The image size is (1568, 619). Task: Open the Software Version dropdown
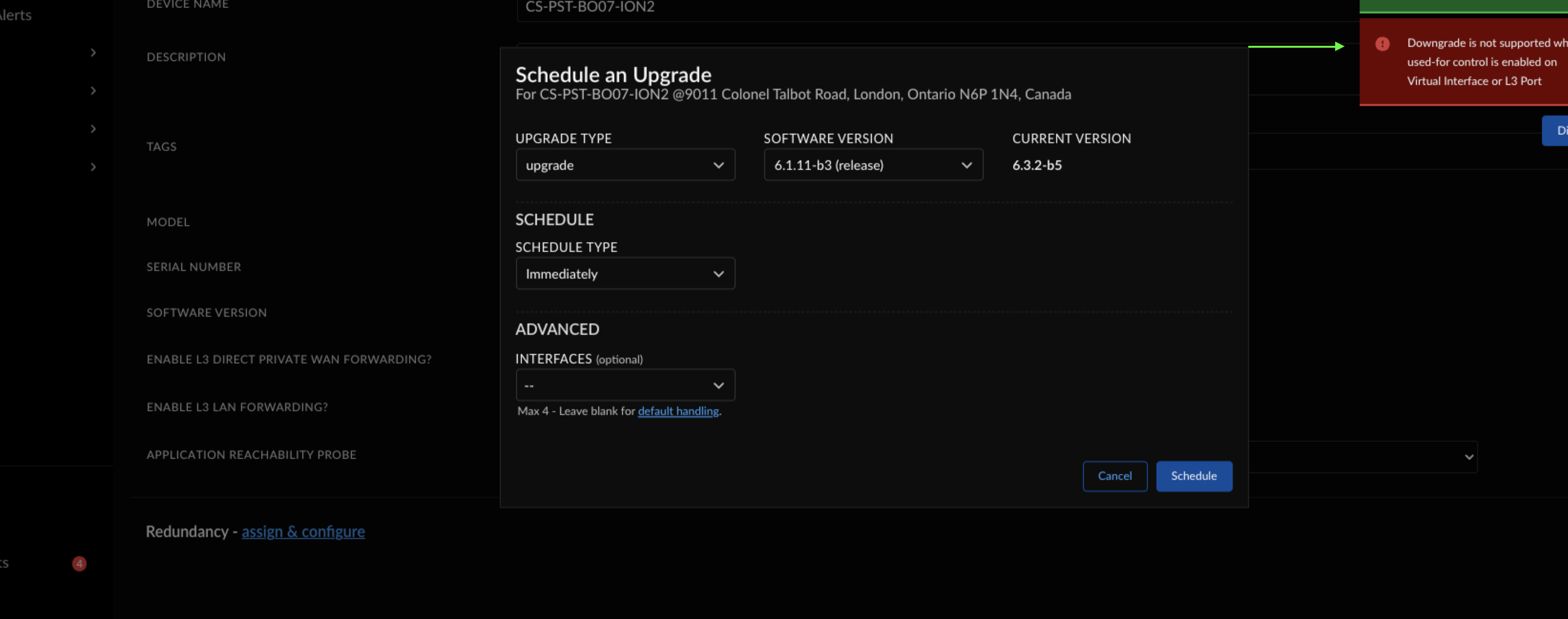click(x=873, y=165)
